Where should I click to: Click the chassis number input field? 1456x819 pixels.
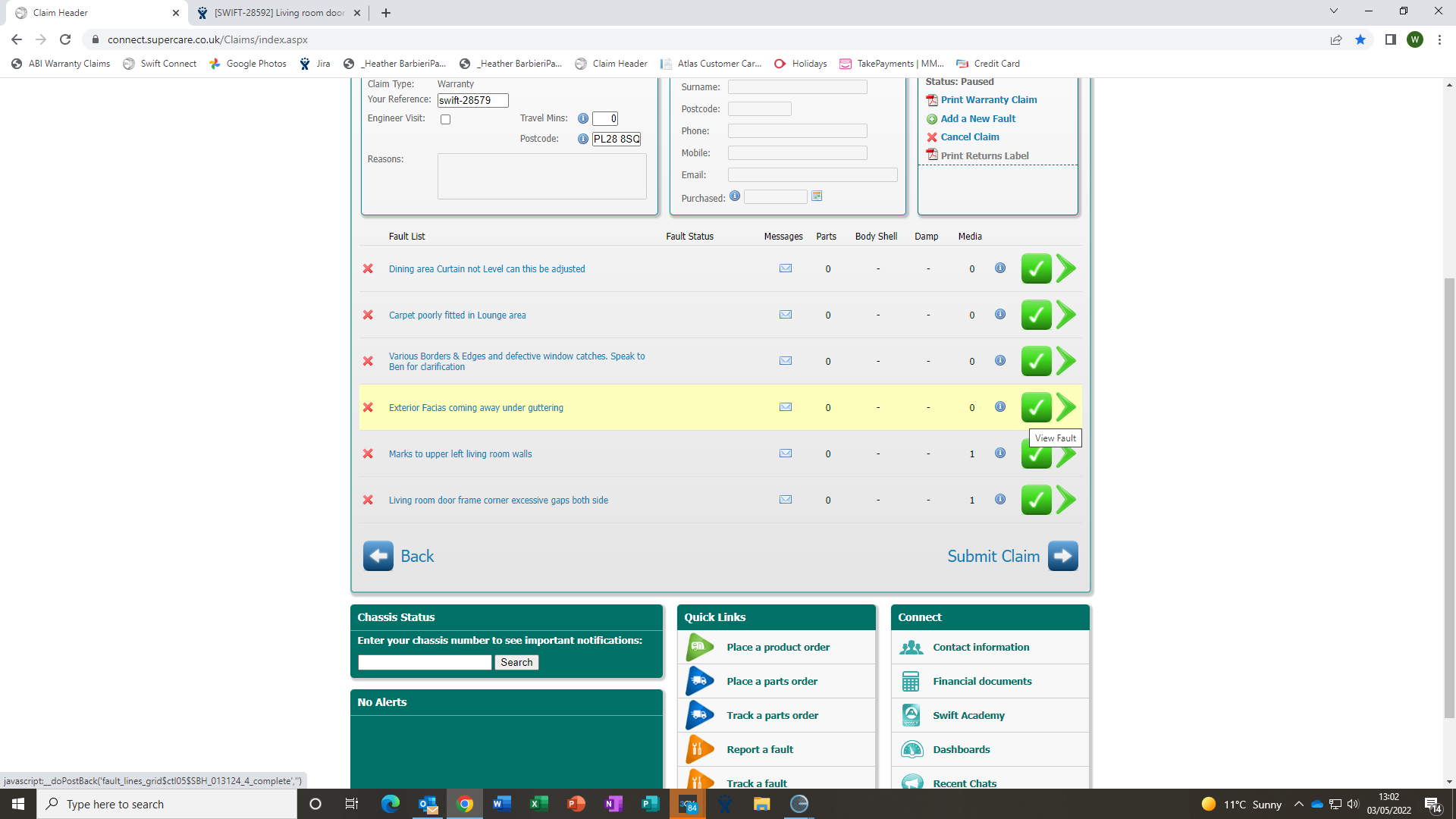pos(425,662)
